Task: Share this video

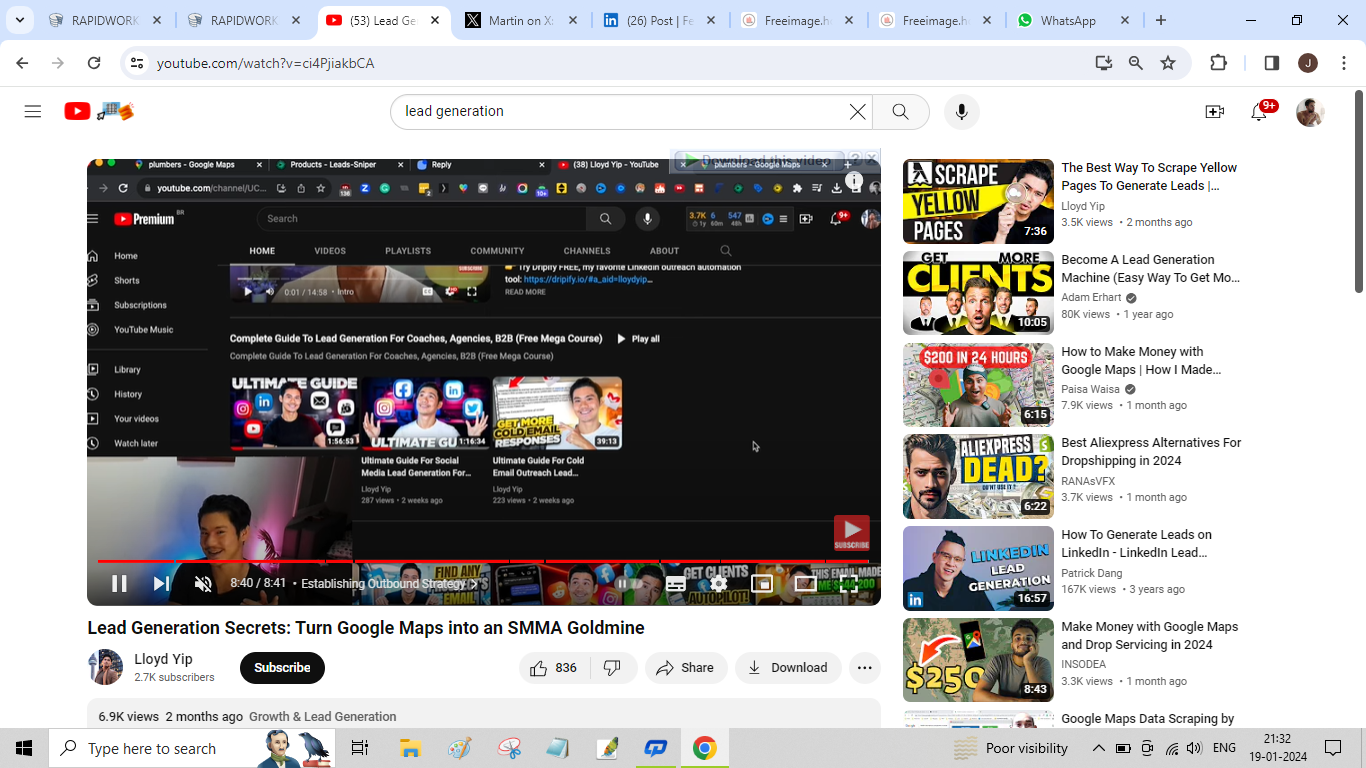Action: [686, 668]
